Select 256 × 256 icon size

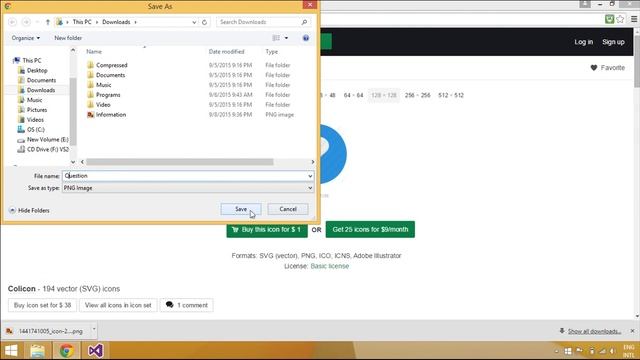tap(418, 95)
